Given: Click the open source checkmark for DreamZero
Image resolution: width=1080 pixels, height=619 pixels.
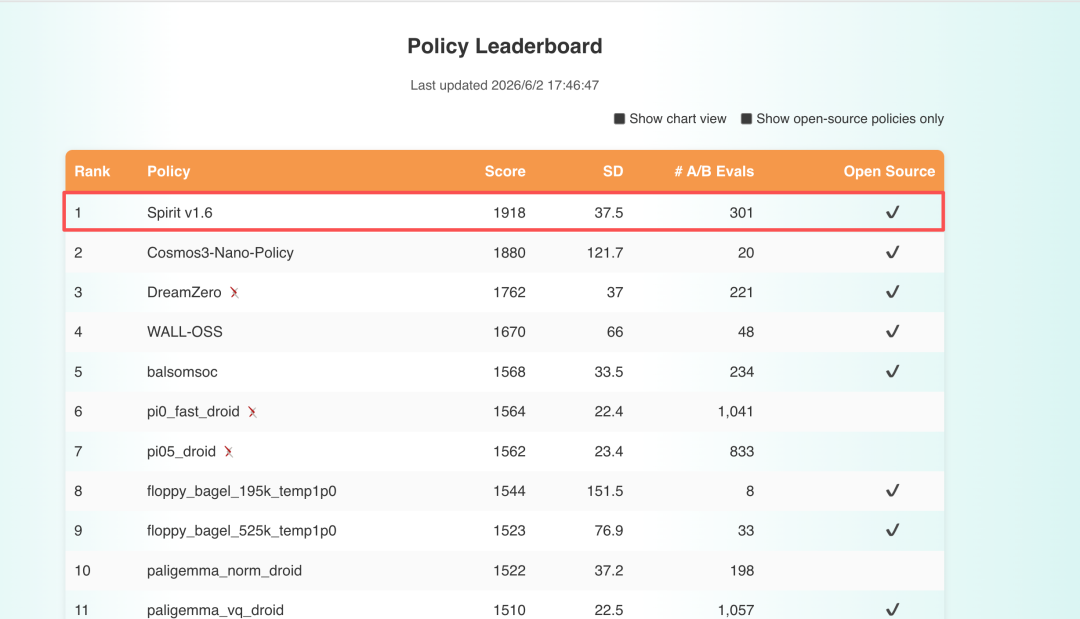Looking at the screenshot, I should [893, 292].
